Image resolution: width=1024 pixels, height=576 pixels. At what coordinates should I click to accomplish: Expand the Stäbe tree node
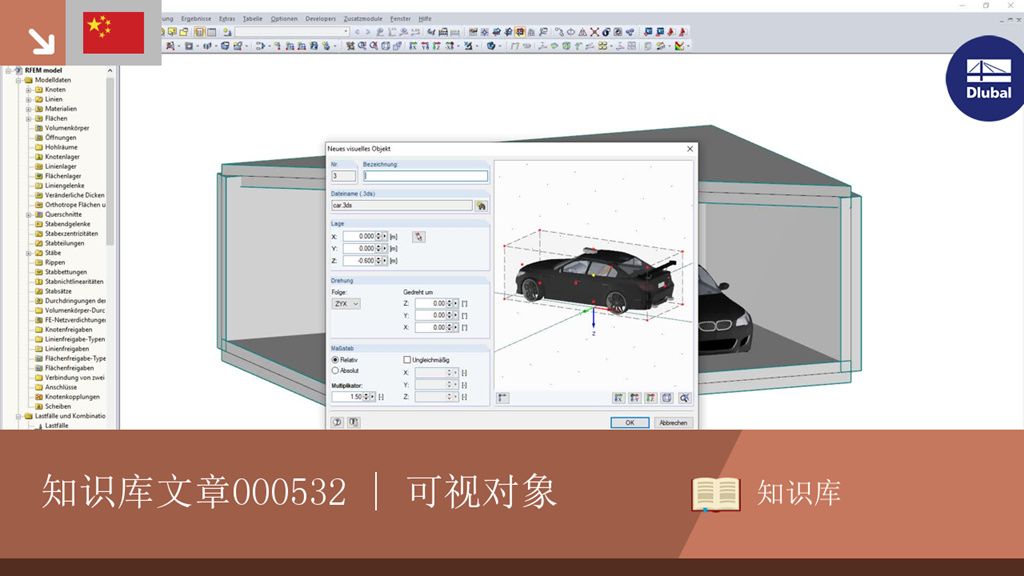(29, 253)
